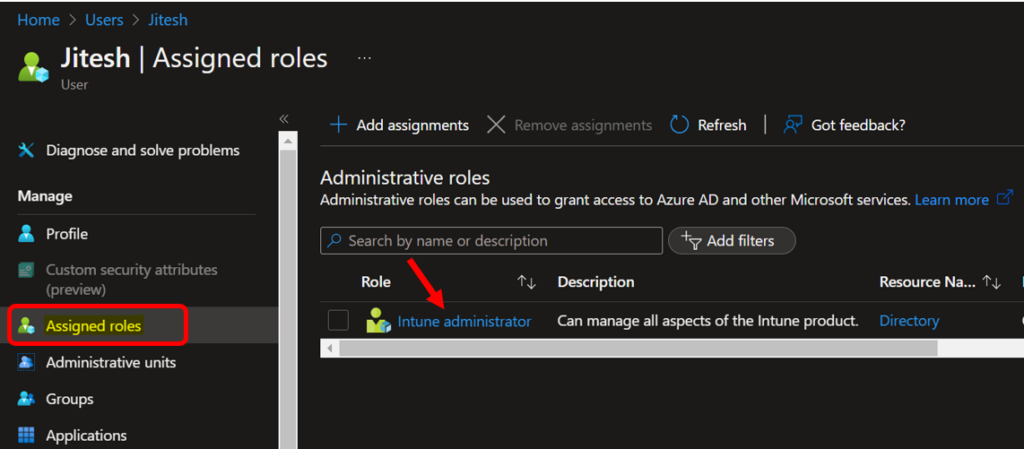Click the role description text about Intune

tap(707, 321)
